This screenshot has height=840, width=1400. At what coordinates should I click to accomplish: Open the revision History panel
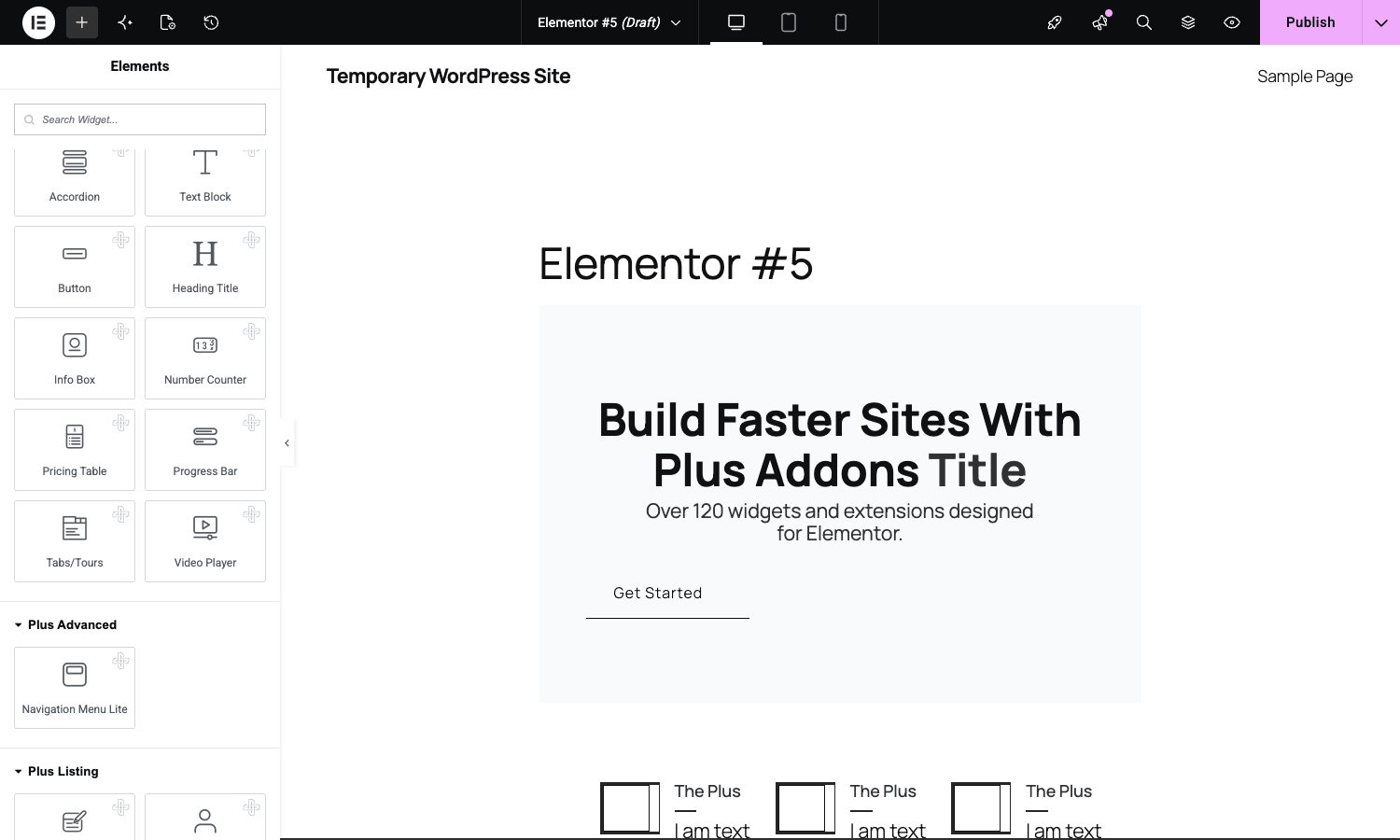[x=211, y=22]
